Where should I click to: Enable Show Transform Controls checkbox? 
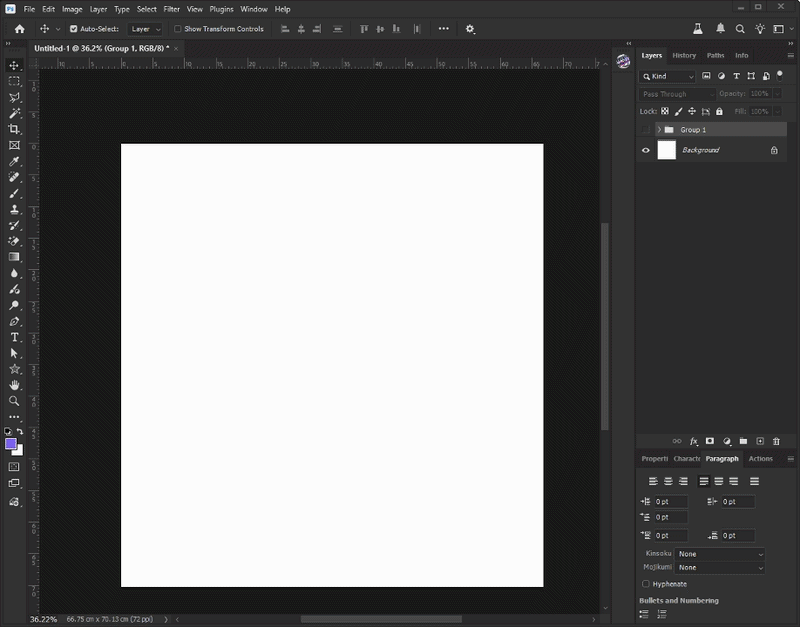pos(178,29)
